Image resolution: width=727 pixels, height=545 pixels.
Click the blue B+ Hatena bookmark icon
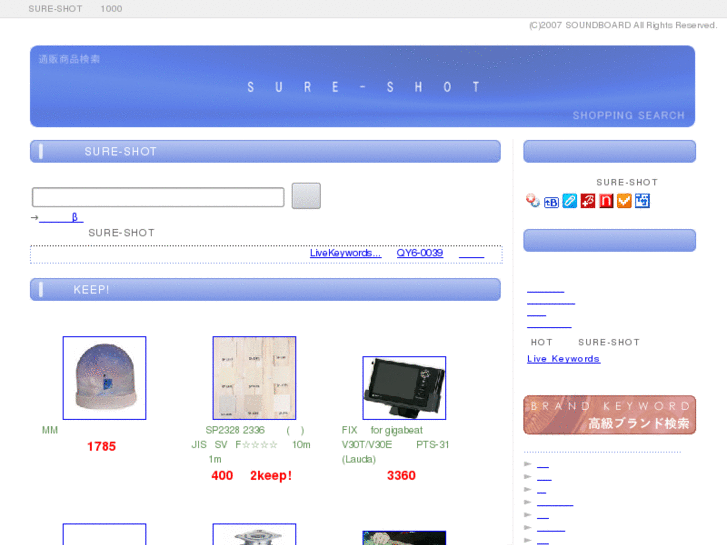point(551,202)
